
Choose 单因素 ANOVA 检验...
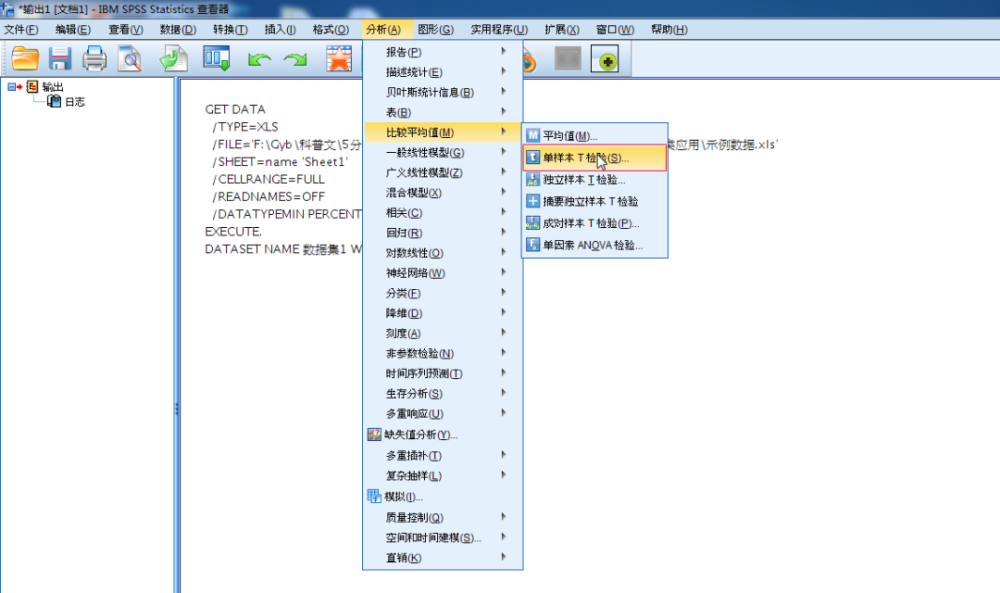pos(594,245)
